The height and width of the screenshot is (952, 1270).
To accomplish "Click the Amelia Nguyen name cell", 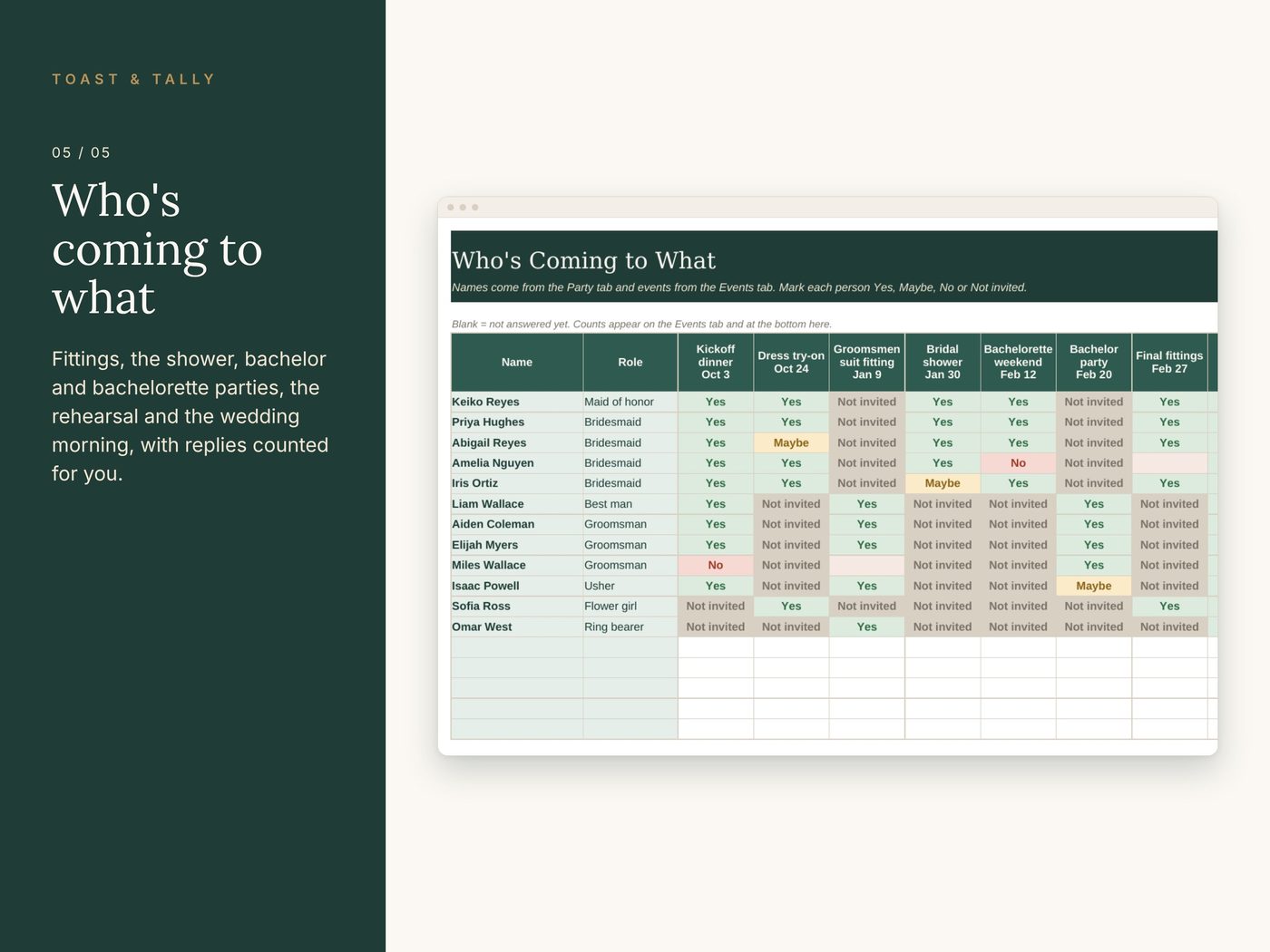I will coord(517,463).
